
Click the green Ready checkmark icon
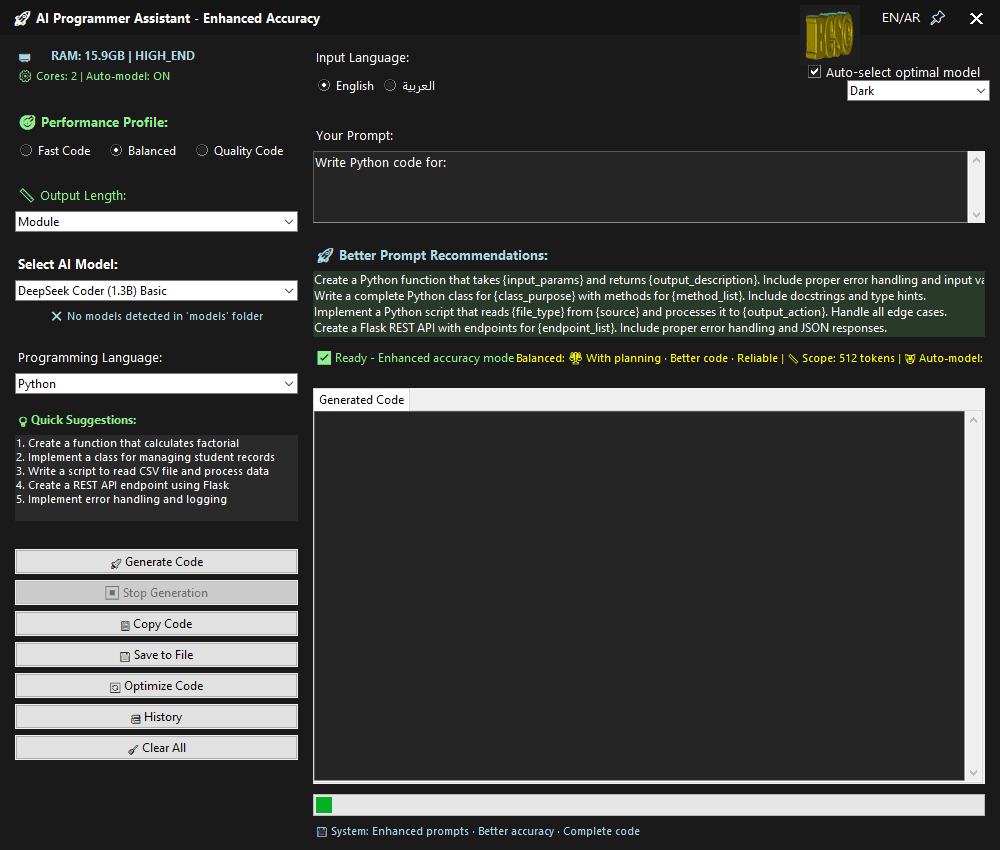tap(324, 358)
